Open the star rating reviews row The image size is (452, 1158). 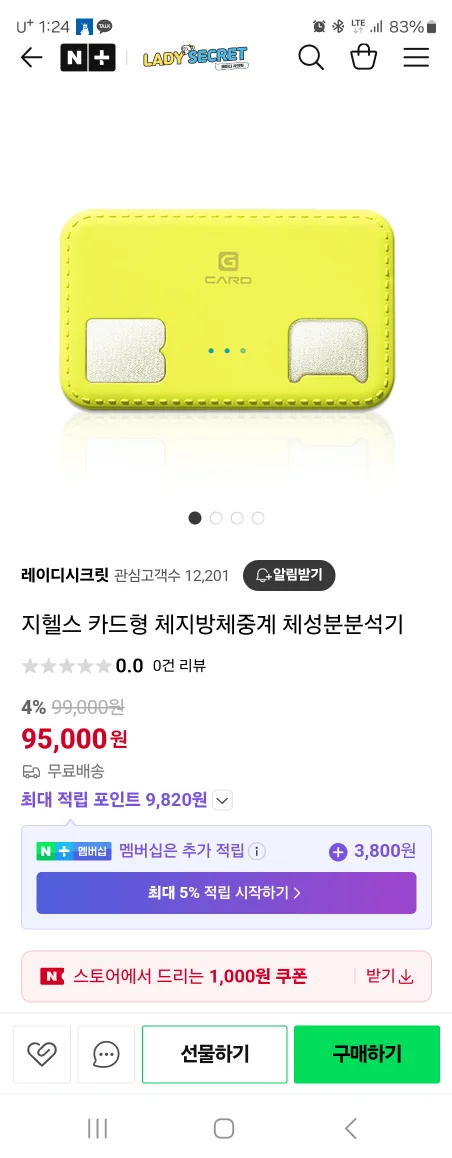[x=114, y=665]
